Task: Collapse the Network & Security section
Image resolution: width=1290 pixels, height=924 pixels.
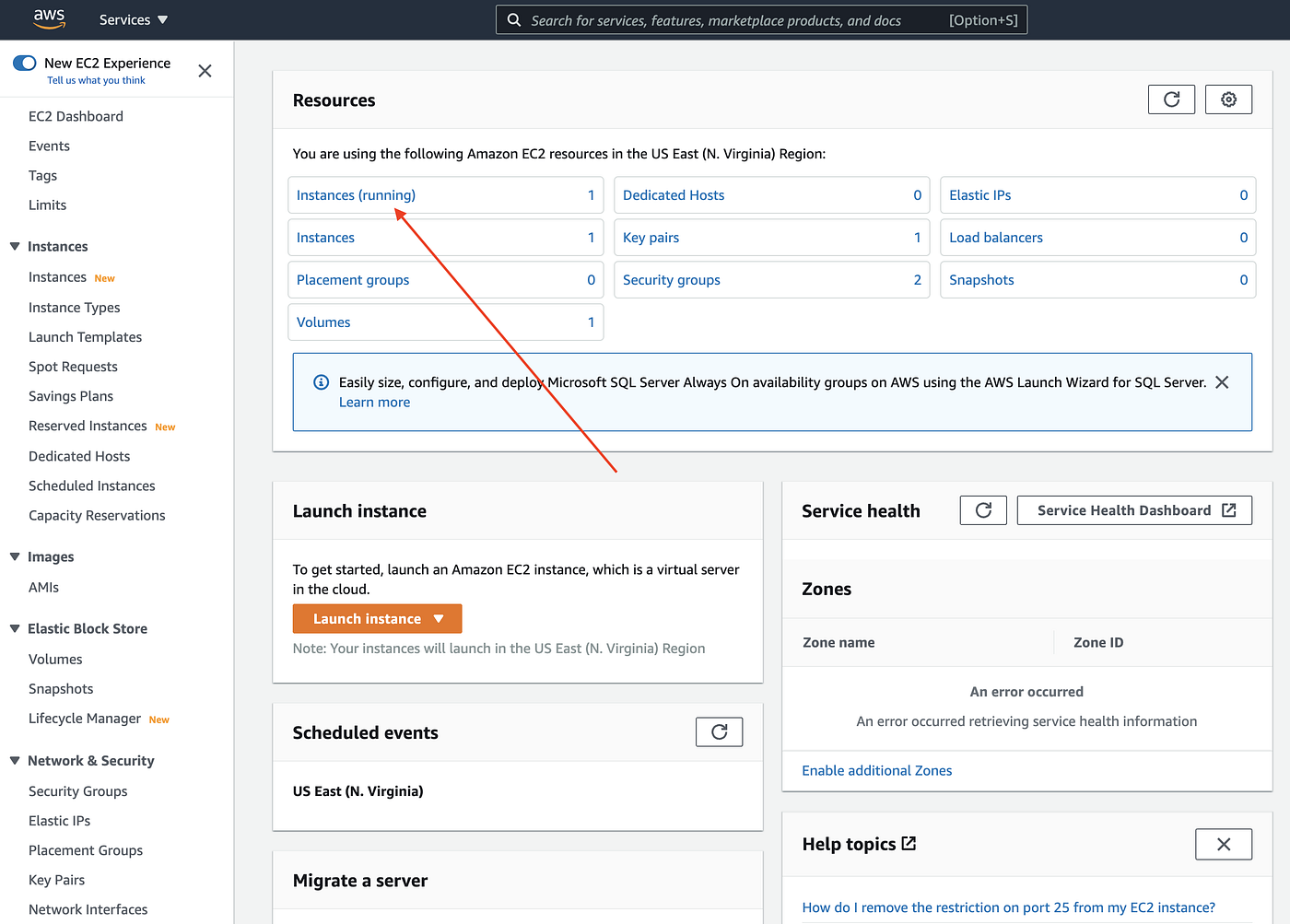Action: tap(15, 761)
